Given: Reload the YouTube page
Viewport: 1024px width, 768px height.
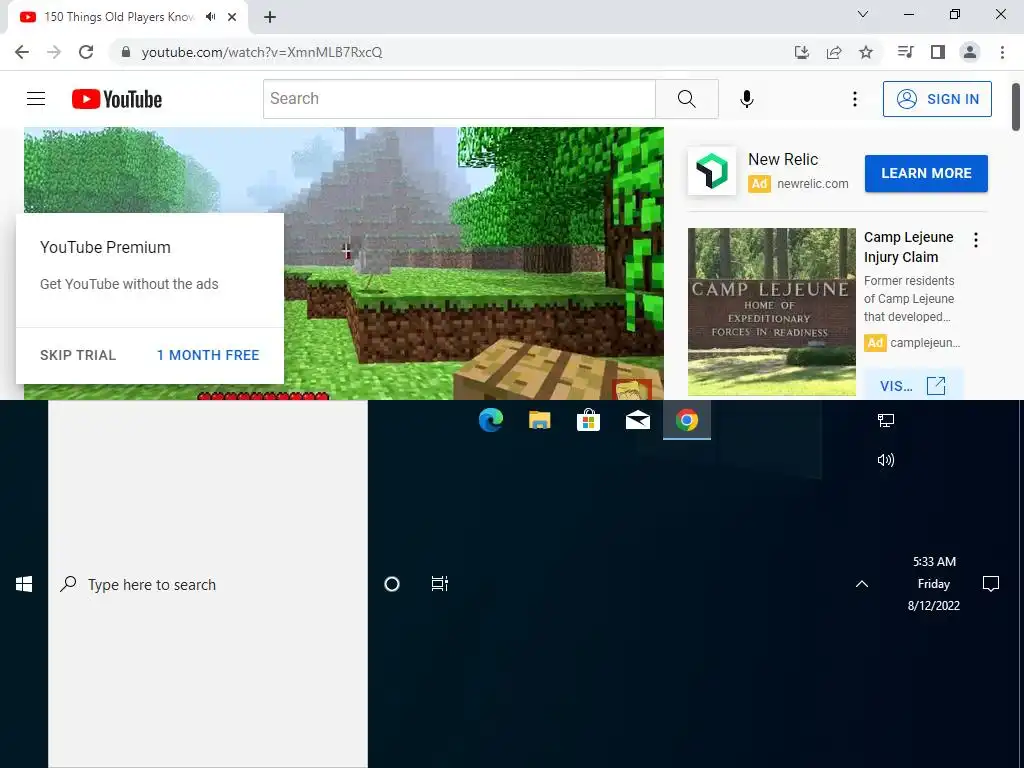Looking at the screenshot, I should pyautogui.click(x=86, y=52).
